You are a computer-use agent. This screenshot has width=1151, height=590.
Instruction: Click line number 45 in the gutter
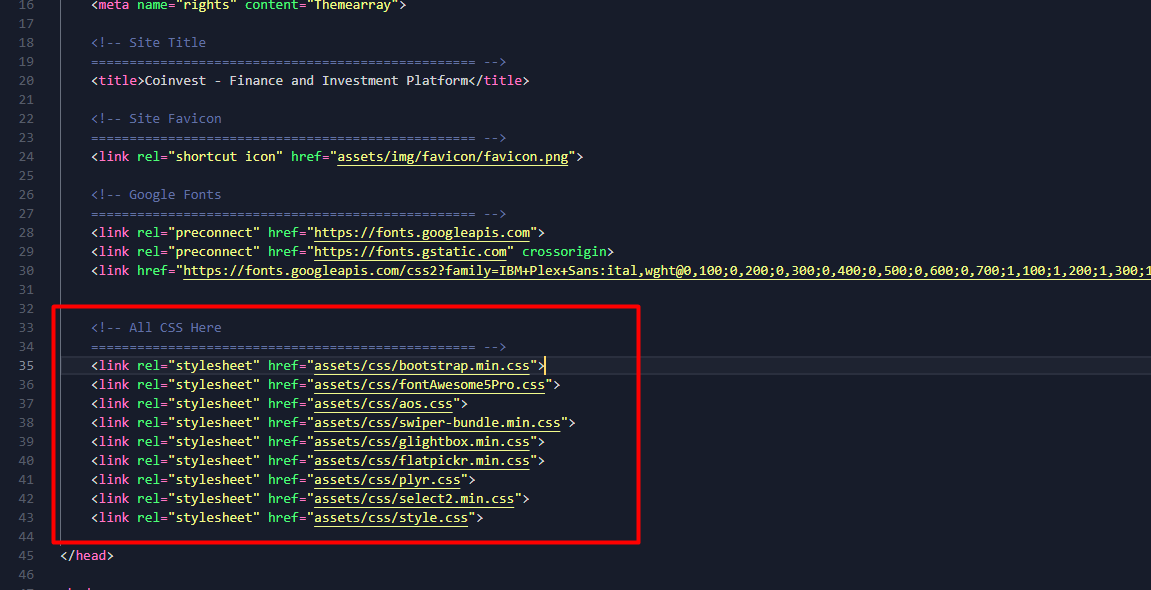(26, 556)
